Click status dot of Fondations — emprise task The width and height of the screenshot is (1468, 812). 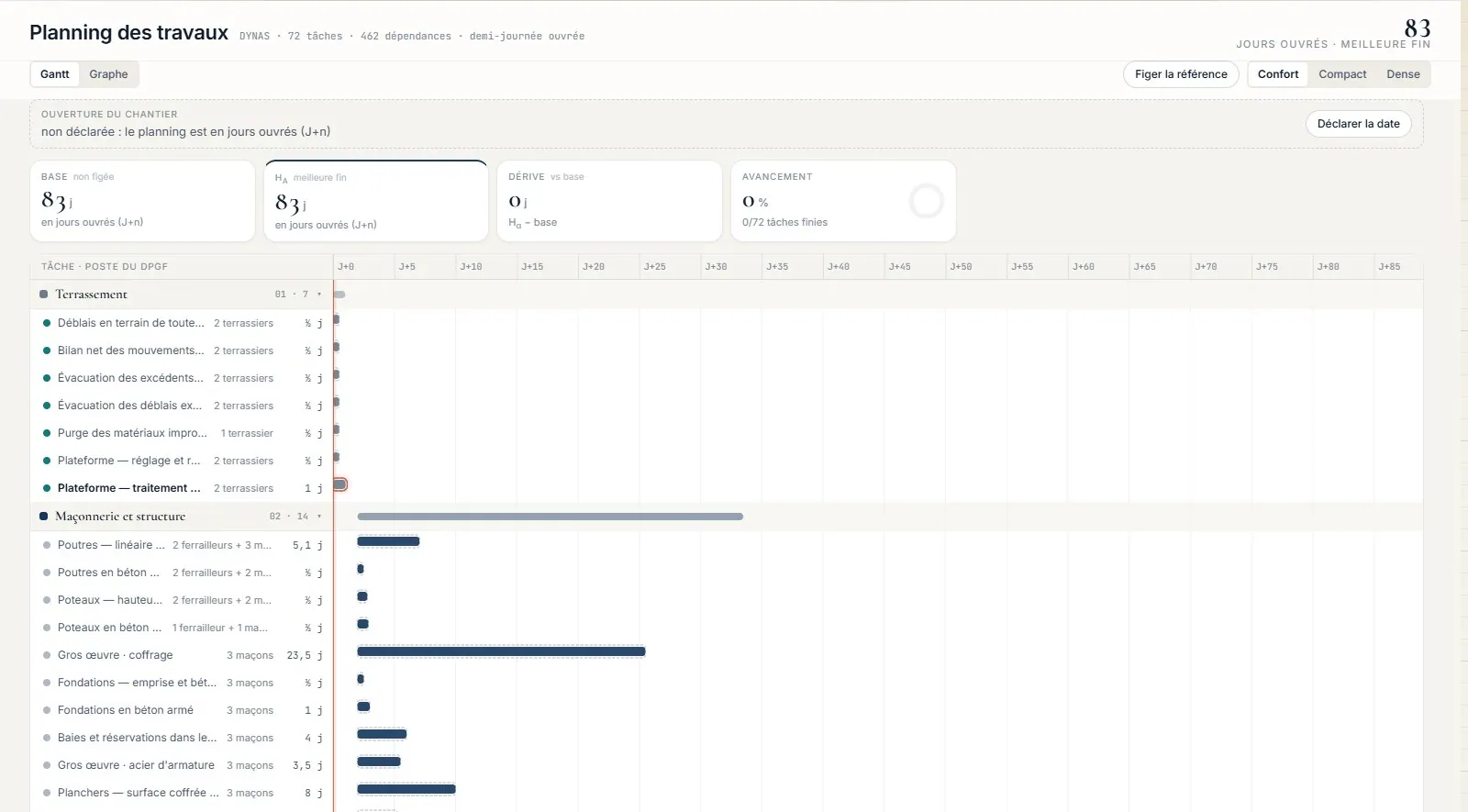[47, 683]
